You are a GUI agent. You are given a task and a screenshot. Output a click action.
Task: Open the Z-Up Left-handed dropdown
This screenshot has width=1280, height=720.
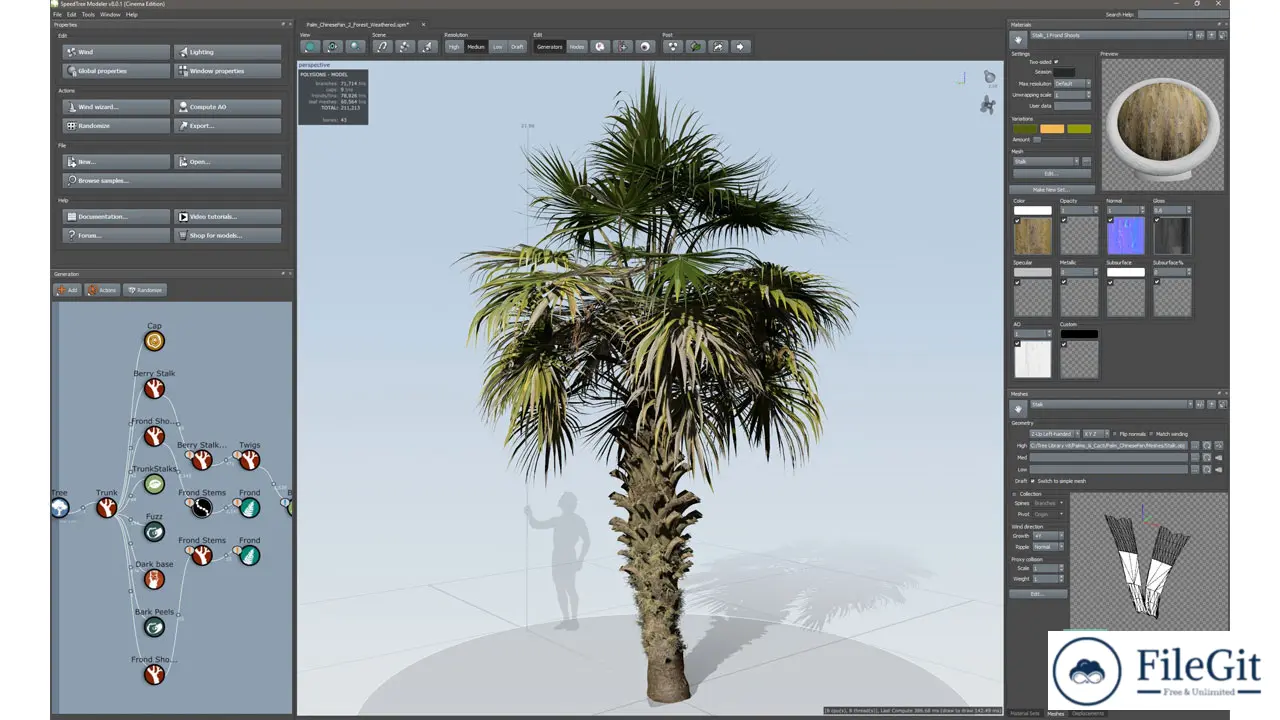point(1053,434)
